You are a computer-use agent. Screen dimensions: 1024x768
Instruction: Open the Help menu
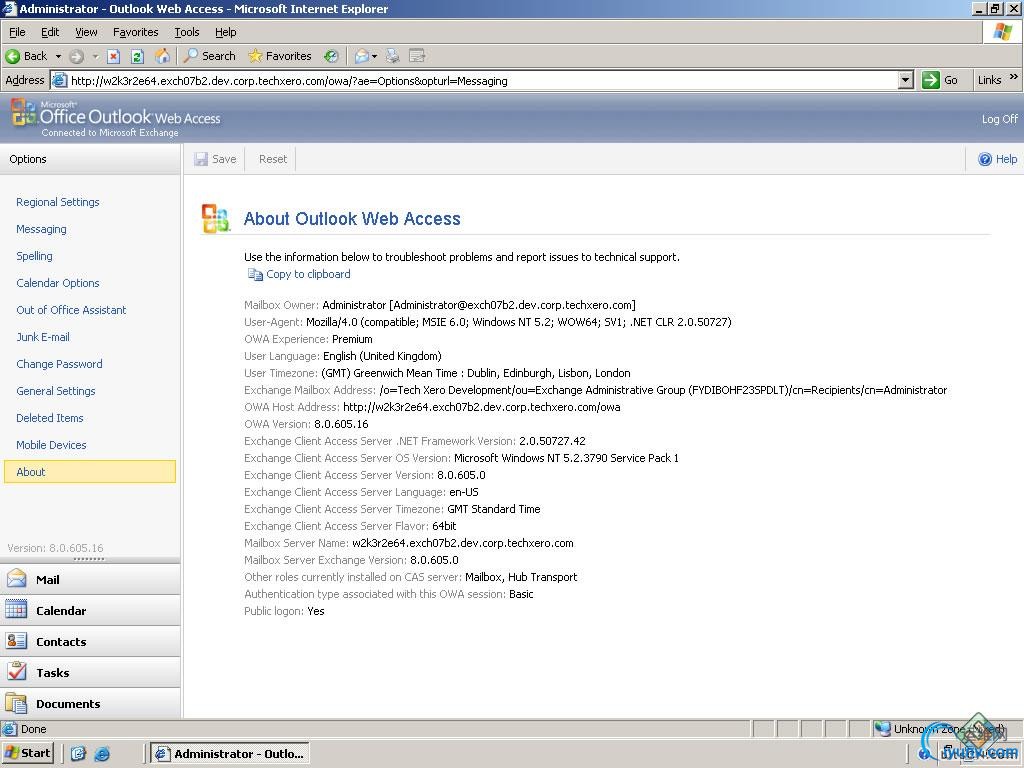coord(225,32)
